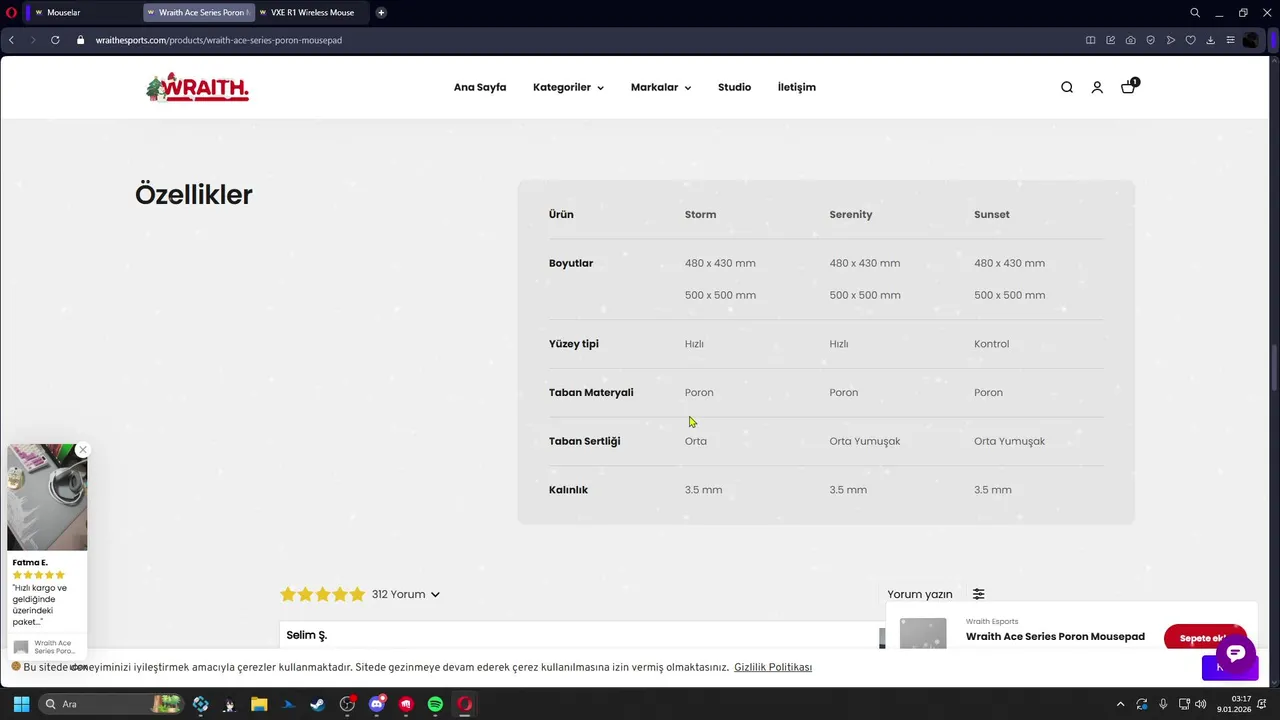Open the Opera menu logo
The height and width of the screenshot is (720, 1280).
[11, 12]
